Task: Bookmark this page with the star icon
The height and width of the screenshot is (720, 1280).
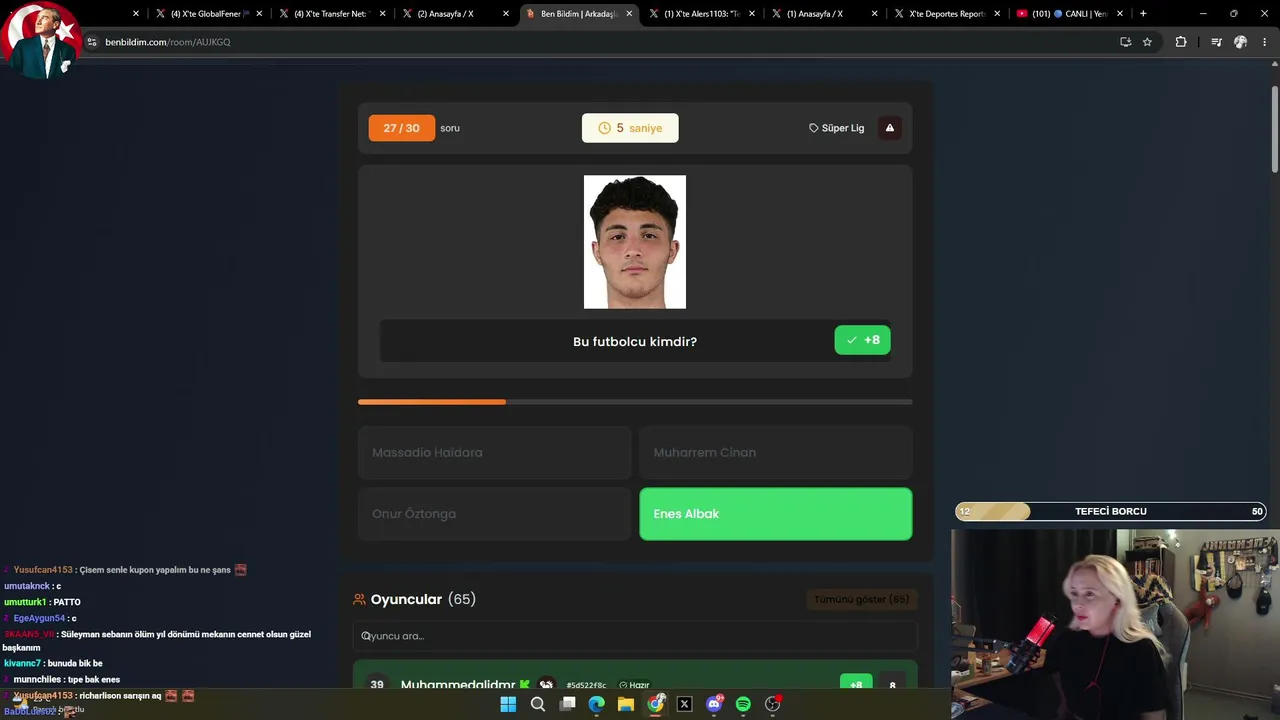Action: [x=1147, y=42]
